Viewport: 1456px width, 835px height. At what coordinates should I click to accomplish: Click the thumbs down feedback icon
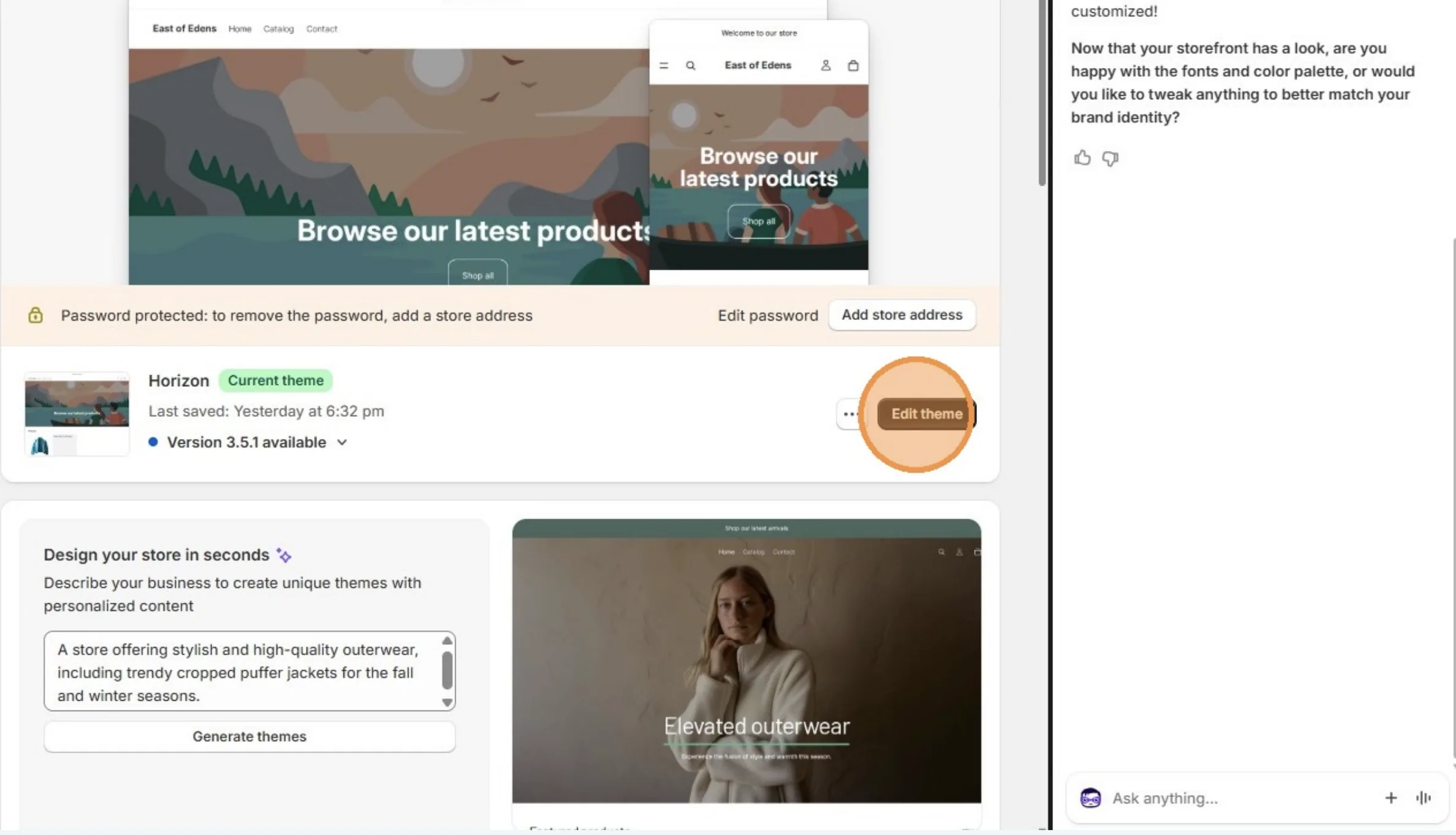click(x=1110, y=159)
